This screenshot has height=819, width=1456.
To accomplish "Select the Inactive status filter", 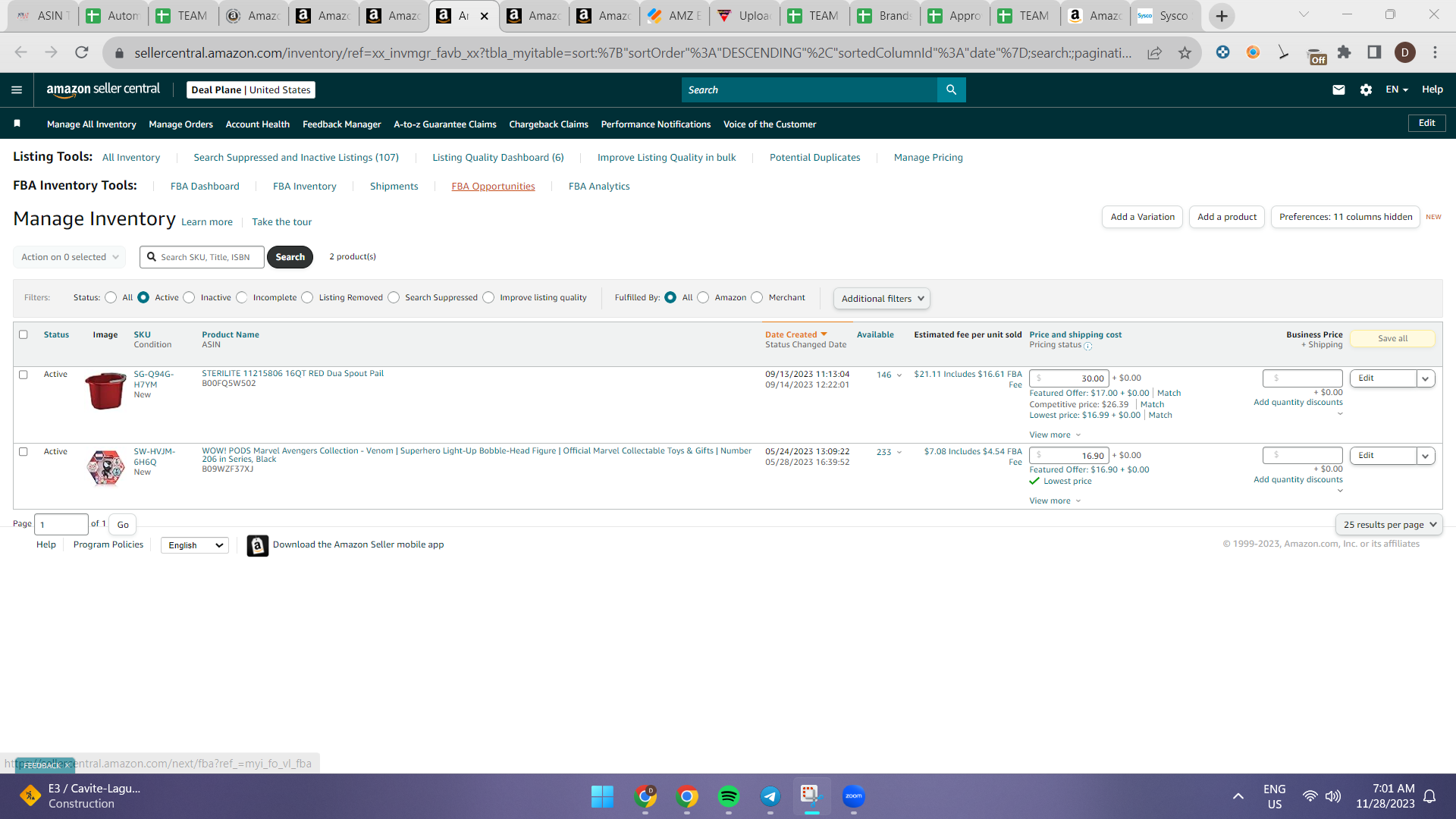I will 189,297.
